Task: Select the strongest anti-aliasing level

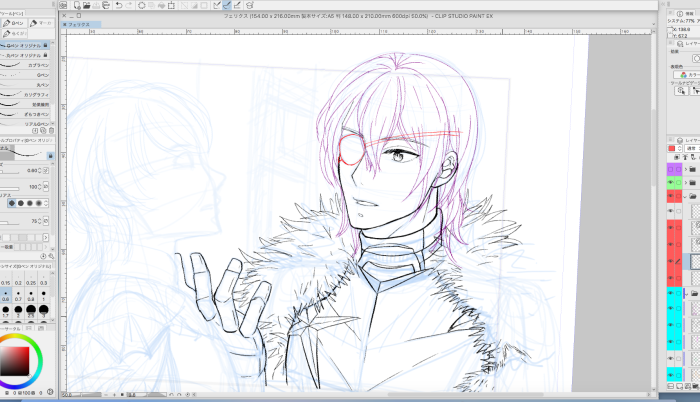Action: point(39,203)
